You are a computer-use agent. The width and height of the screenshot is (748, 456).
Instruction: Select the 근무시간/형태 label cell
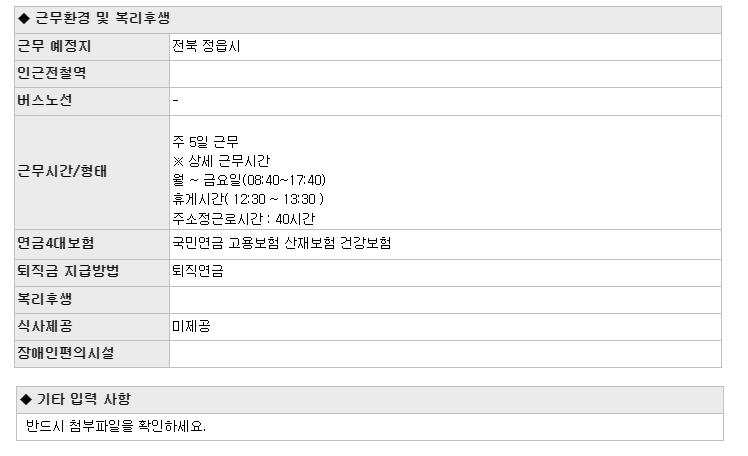(x=92, y=172)
